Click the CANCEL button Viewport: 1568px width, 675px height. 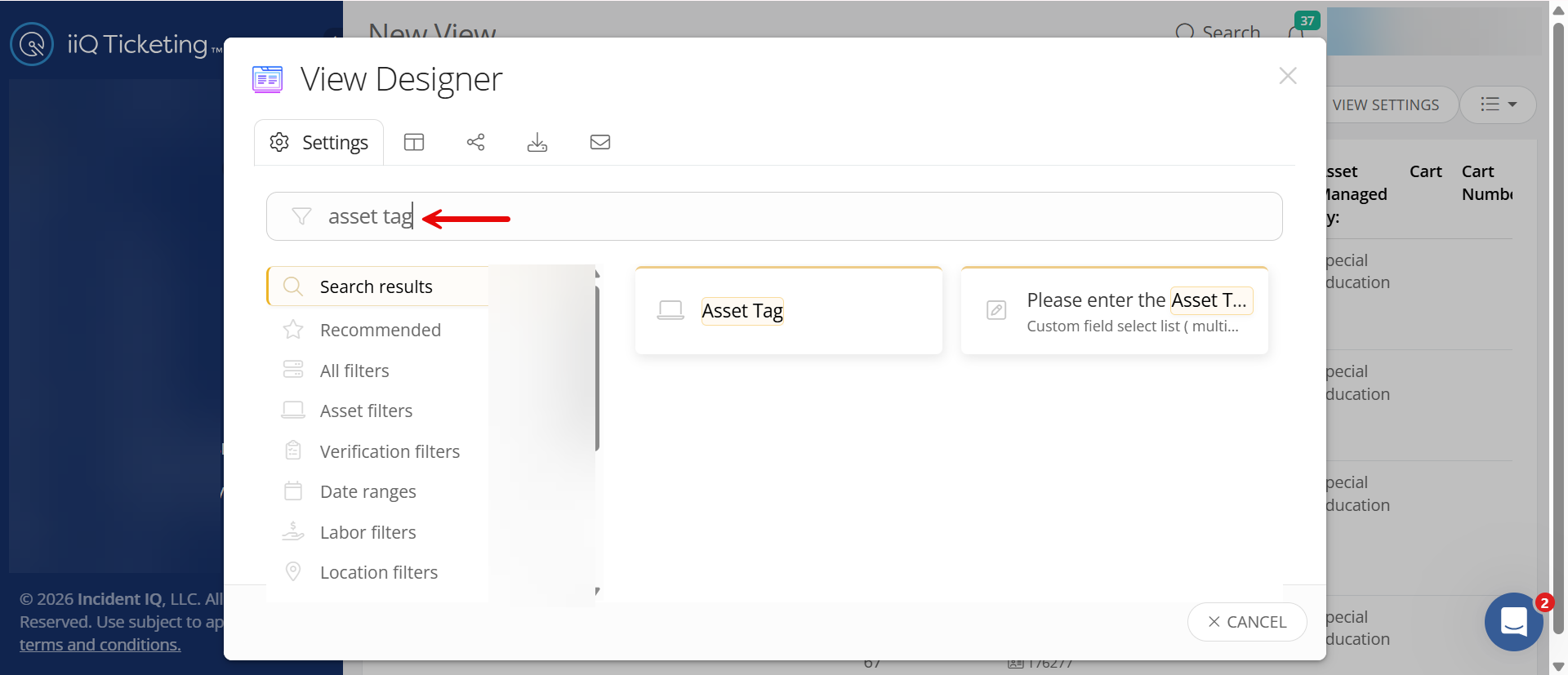pos(1247,622)
